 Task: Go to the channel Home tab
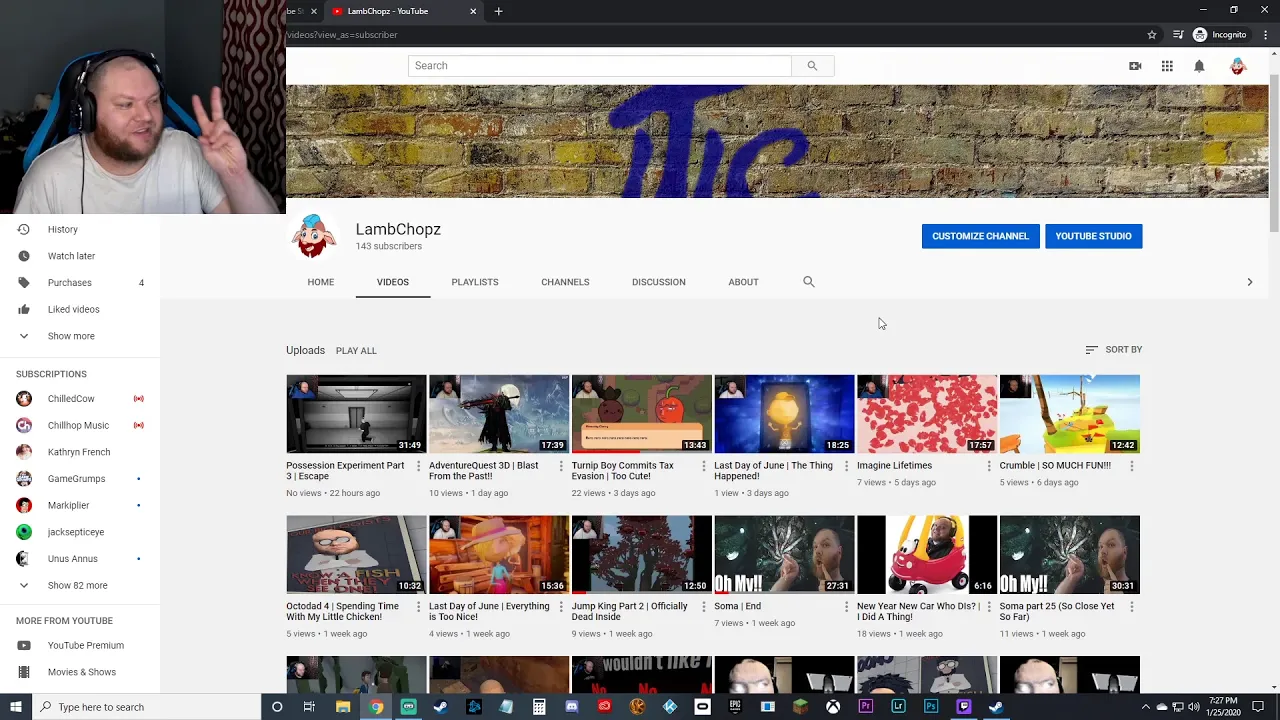click(x=321, y=282)
